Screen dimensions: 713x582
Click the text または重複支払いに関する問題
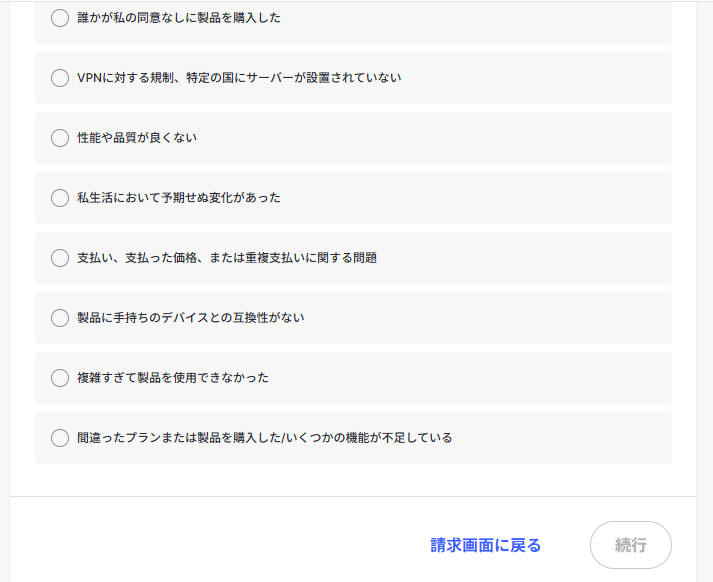point(293,258)
